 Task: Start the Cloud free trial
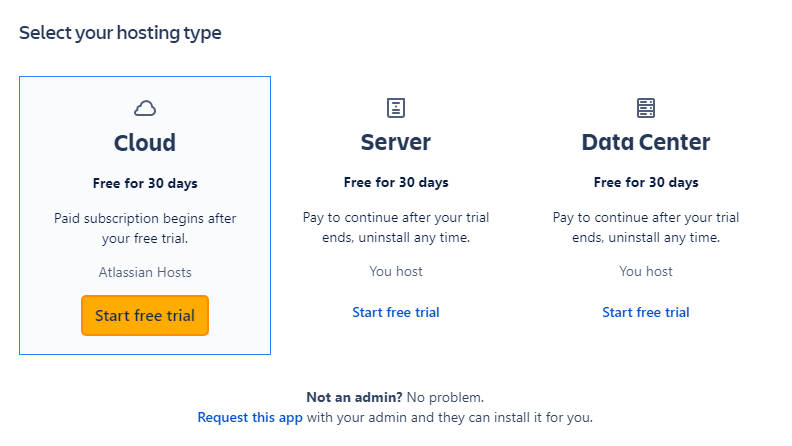tap(145, 315)
